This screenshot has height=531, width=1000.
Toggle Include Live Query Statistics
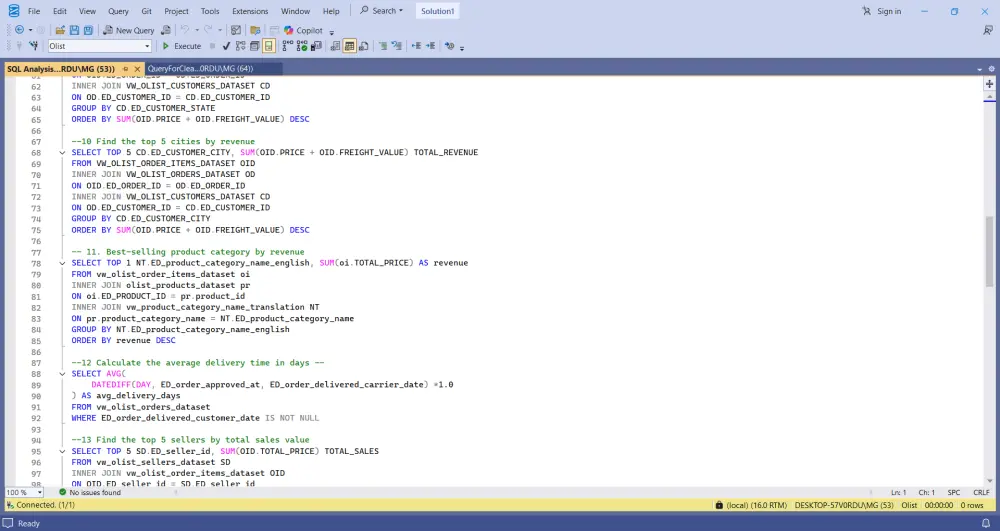coord(302,46)
